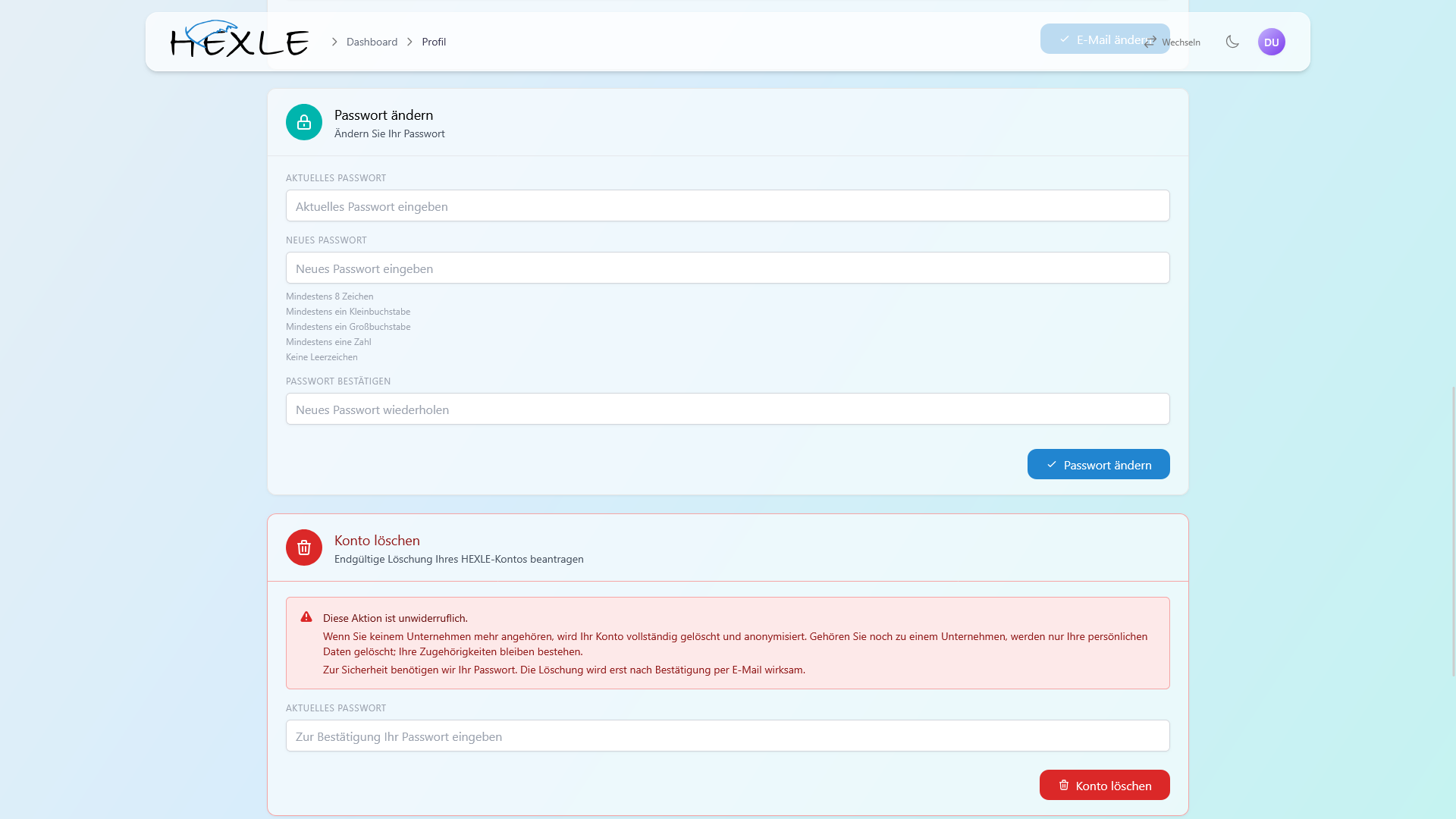Click the Wechseln switch button

click(1172, 42)
